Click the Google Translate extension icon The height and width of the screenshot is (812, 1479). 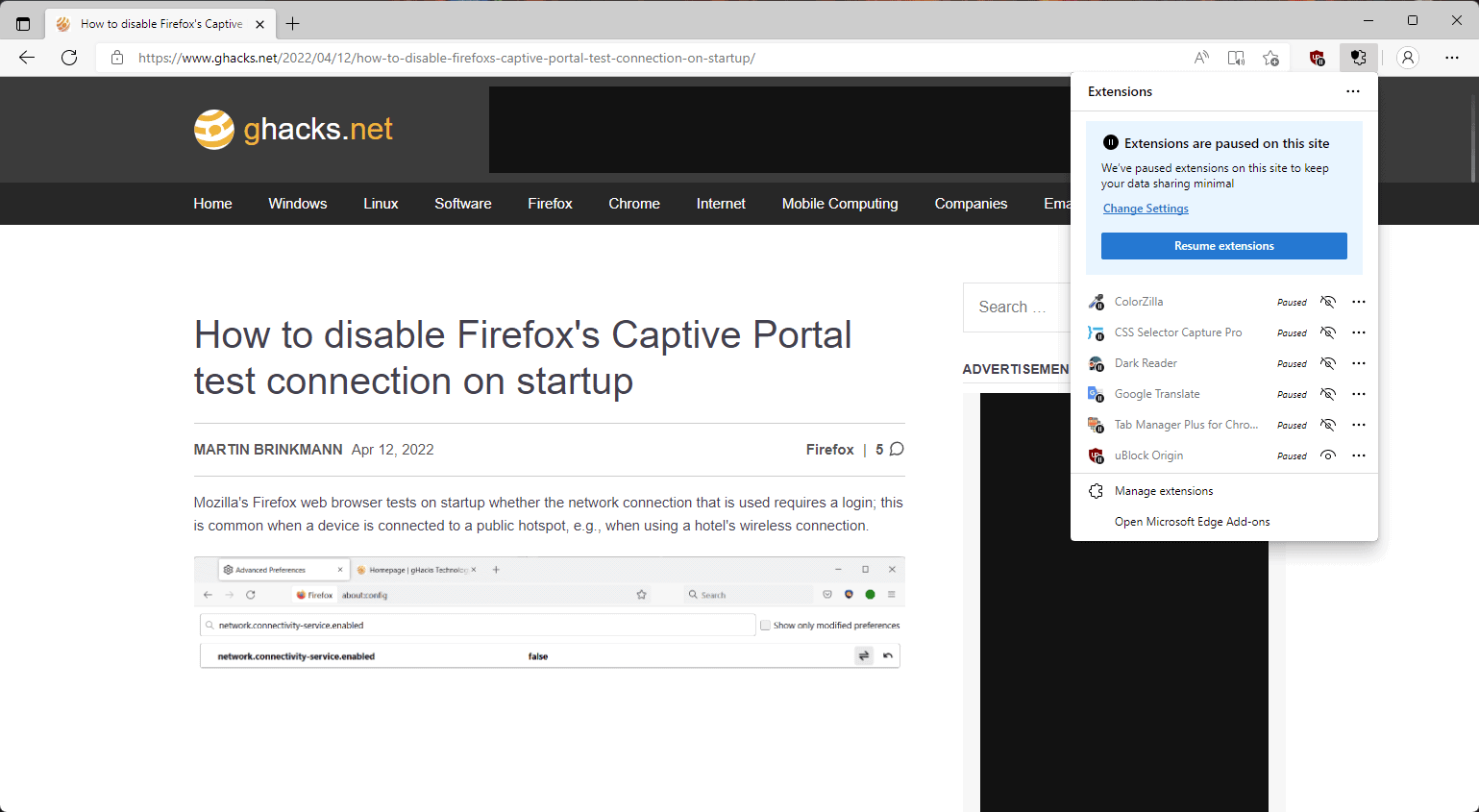1096,394
